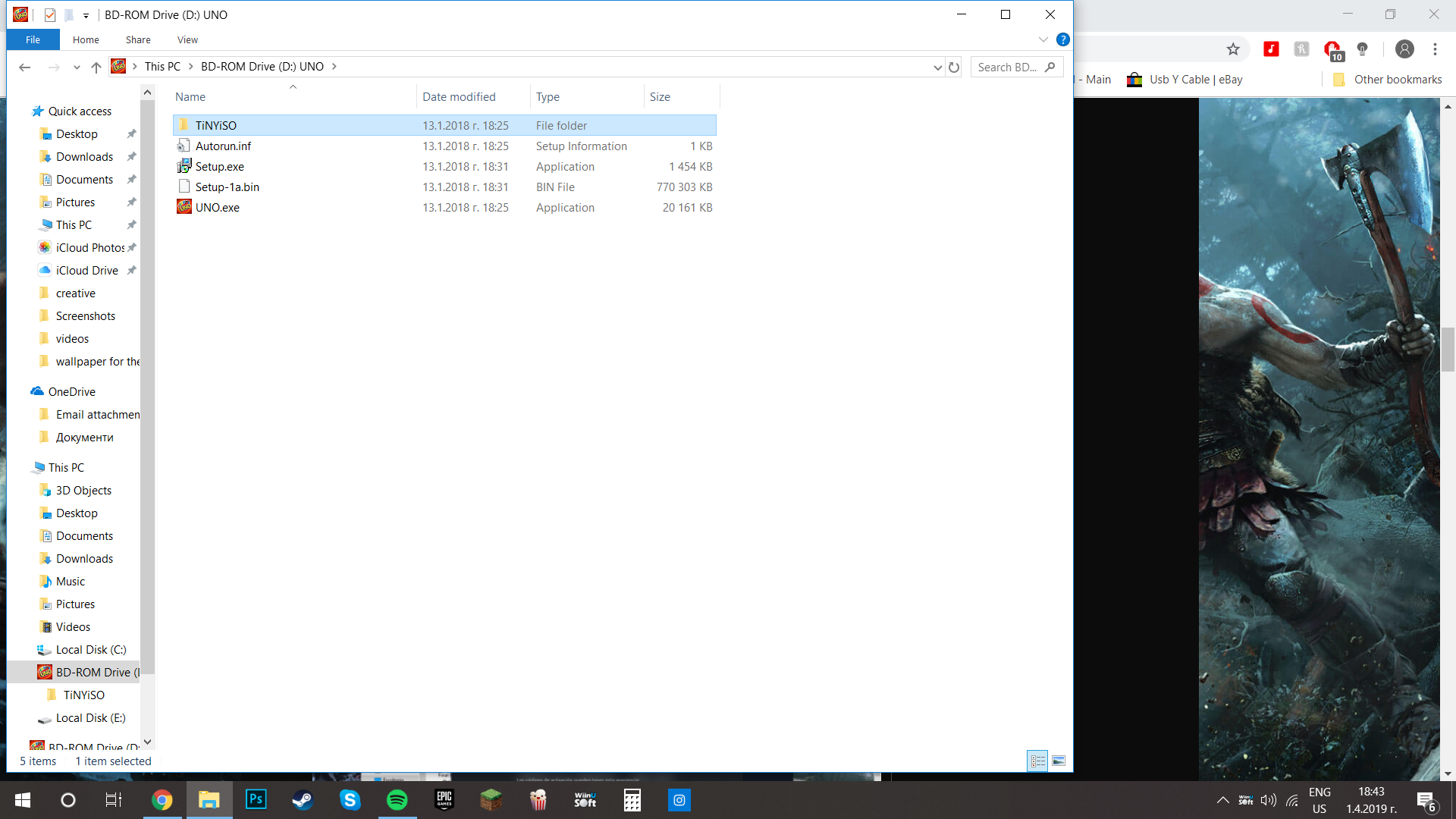Click the 18:43 taskbar clock
The width and height of the screenshot is (1456, 819).
[1371, 792]
